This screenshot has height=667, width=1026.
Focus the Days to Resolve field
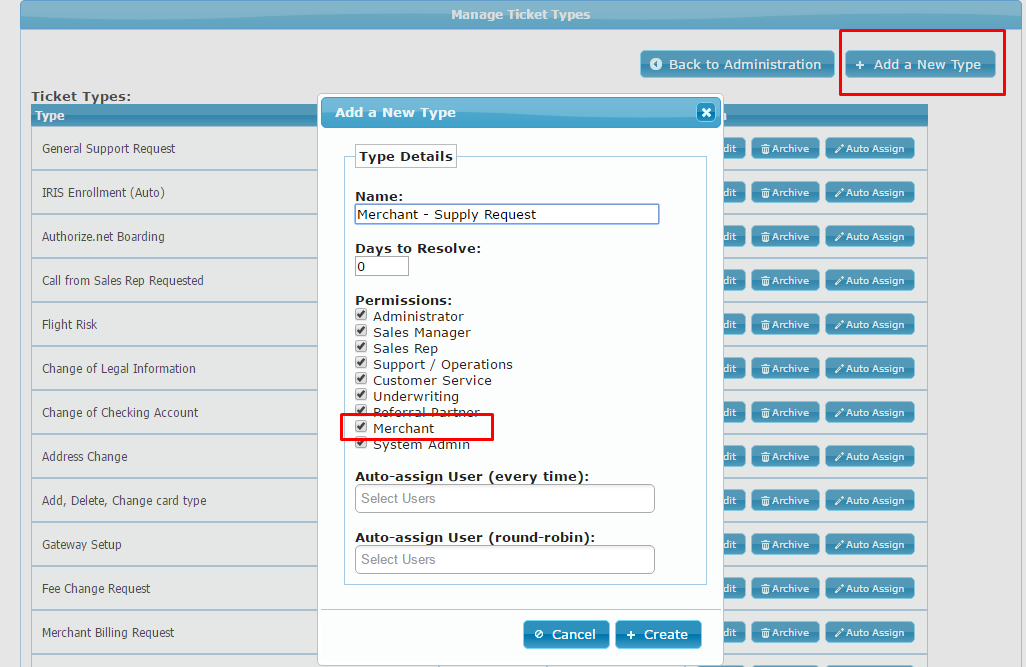(382, 266)
